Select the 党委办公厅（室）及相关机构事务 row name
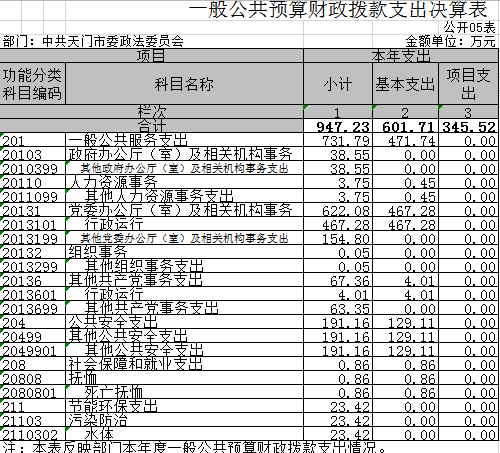Screen dimensions: 500x453 pyautogui.click(x=184, y=210)
